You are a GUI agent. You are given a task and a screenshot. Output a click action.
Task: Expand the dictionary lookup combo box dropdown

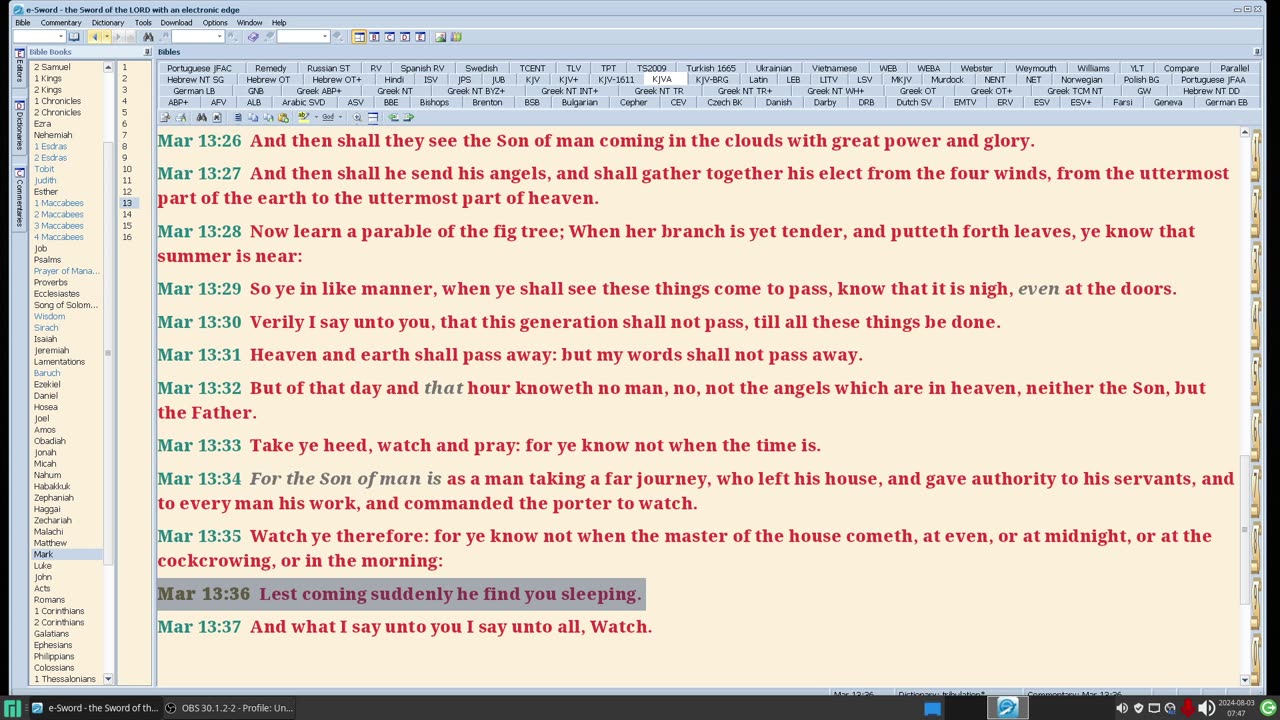pos(325,37)
